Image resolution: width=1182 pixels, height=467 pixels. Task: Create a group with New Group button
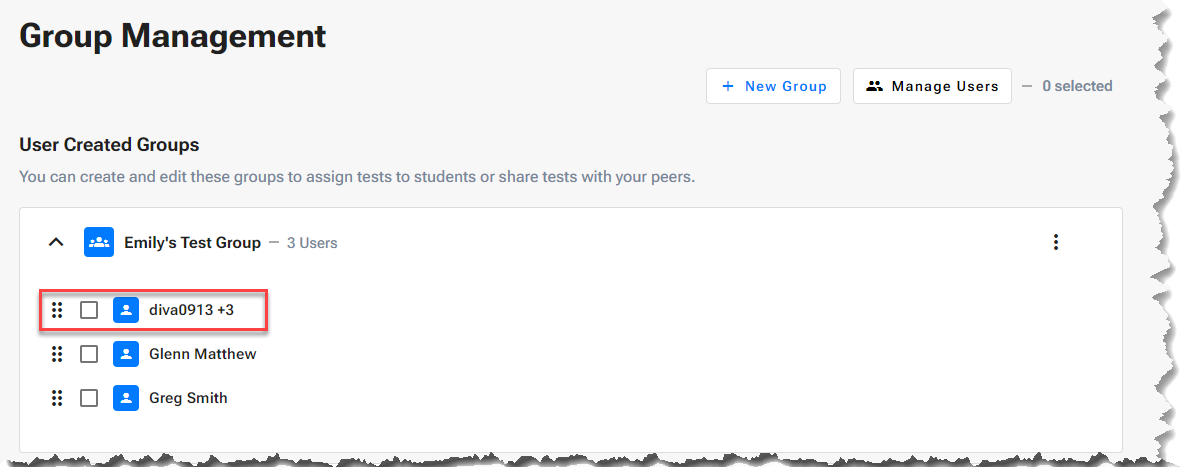(x=773, y=86)
